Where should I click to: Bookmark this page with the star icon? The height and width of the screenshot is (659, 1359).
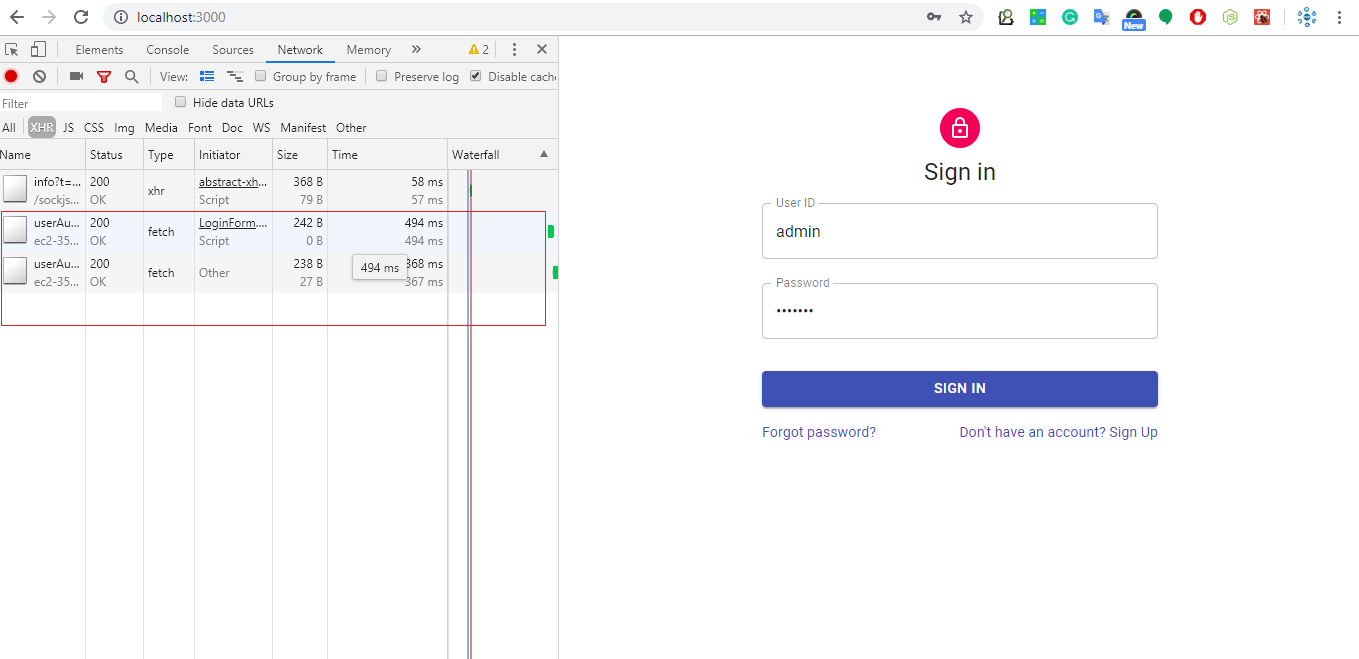pyautogui.click(x=965, y=17)
